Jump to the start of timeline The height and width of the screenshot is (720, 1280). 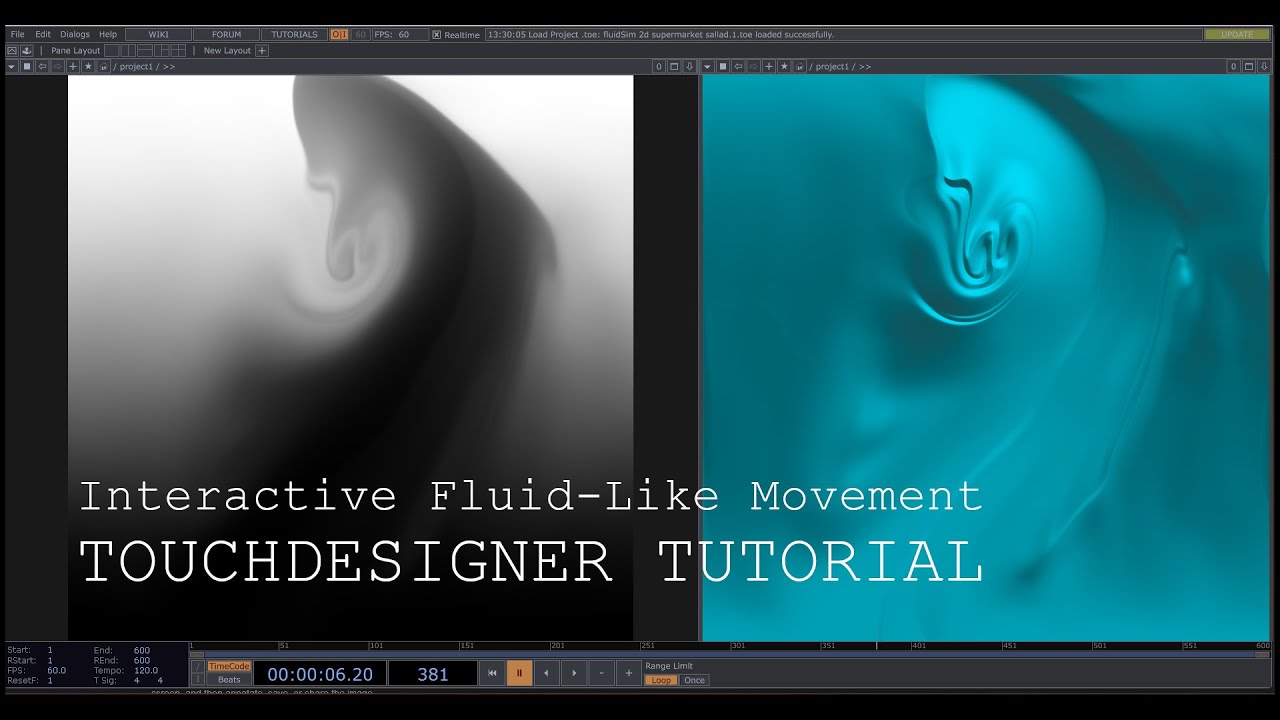click(492, 673)
